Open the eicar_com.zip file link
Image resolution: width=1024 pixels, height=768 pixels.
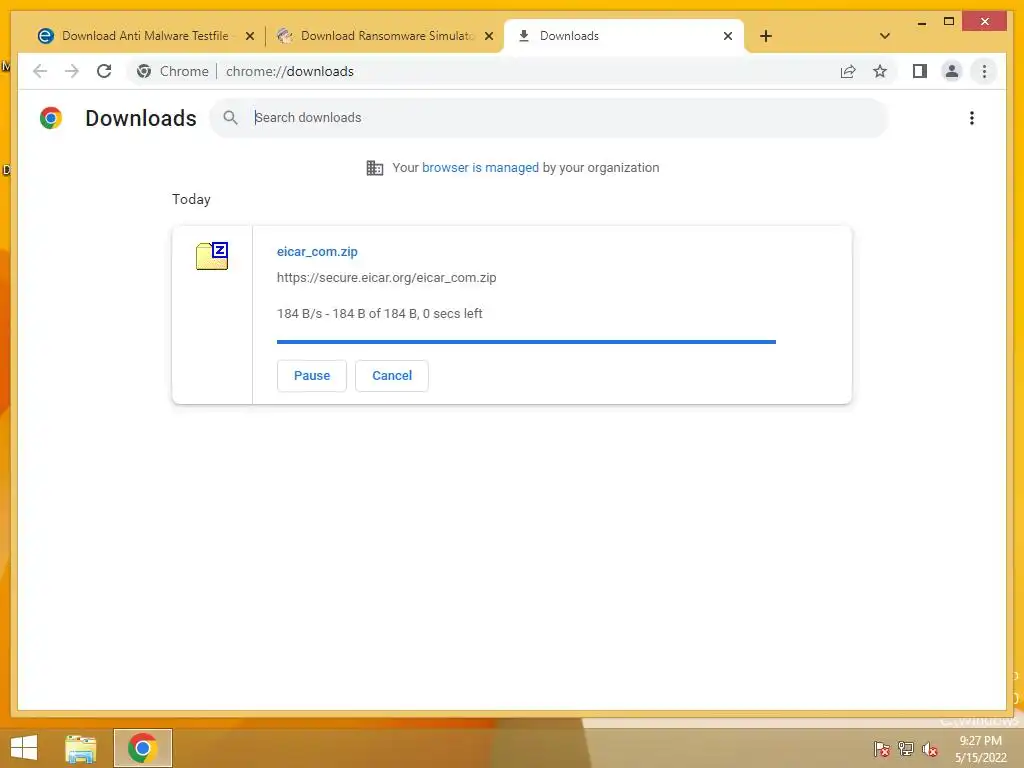click(317, 251)
